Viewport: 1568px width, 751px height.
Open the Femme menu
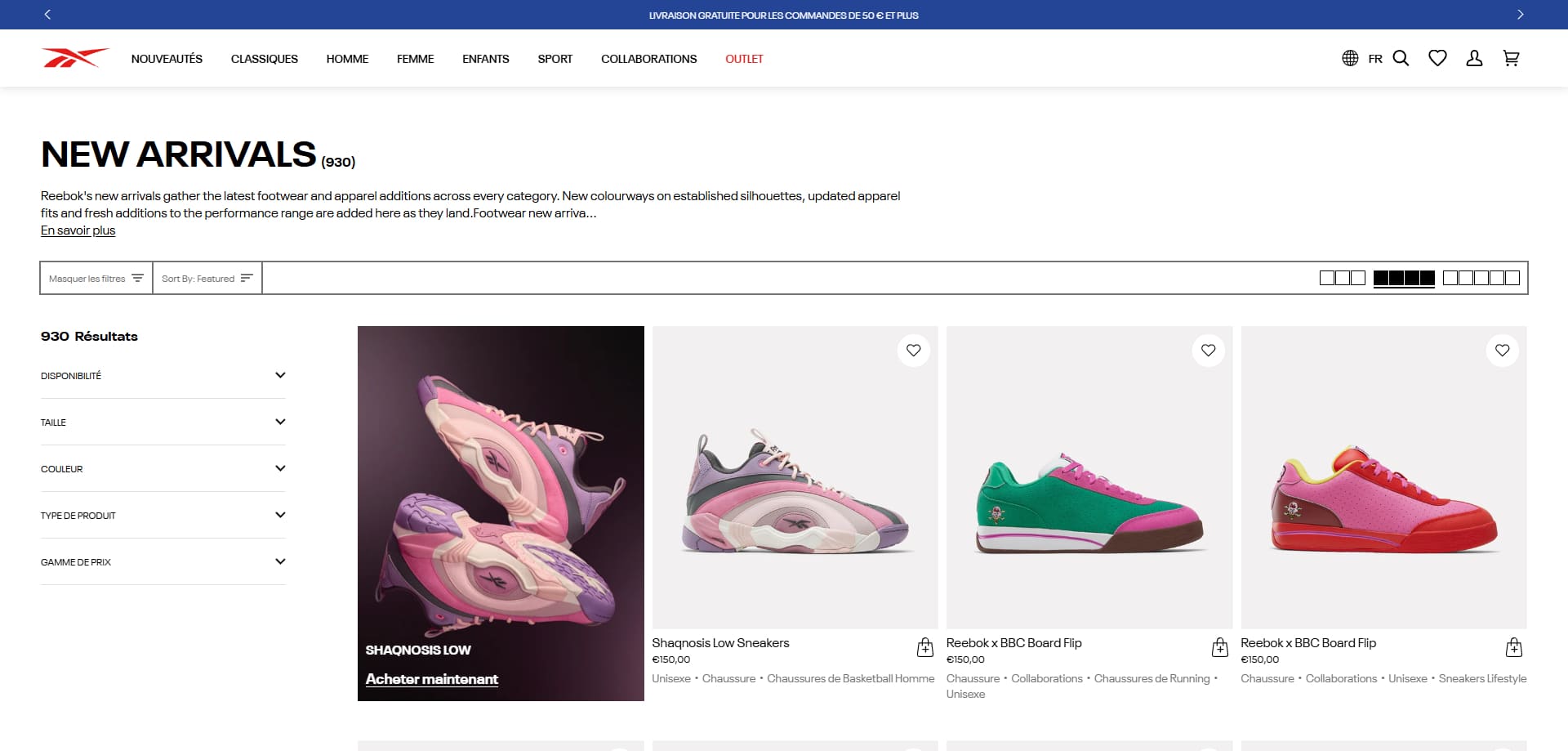(415, 59)
